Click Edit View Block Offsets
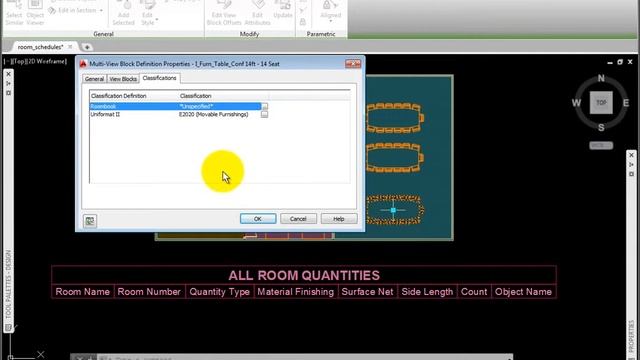The height and width of the screenshot is (360, 640). [x=224, y=13]
